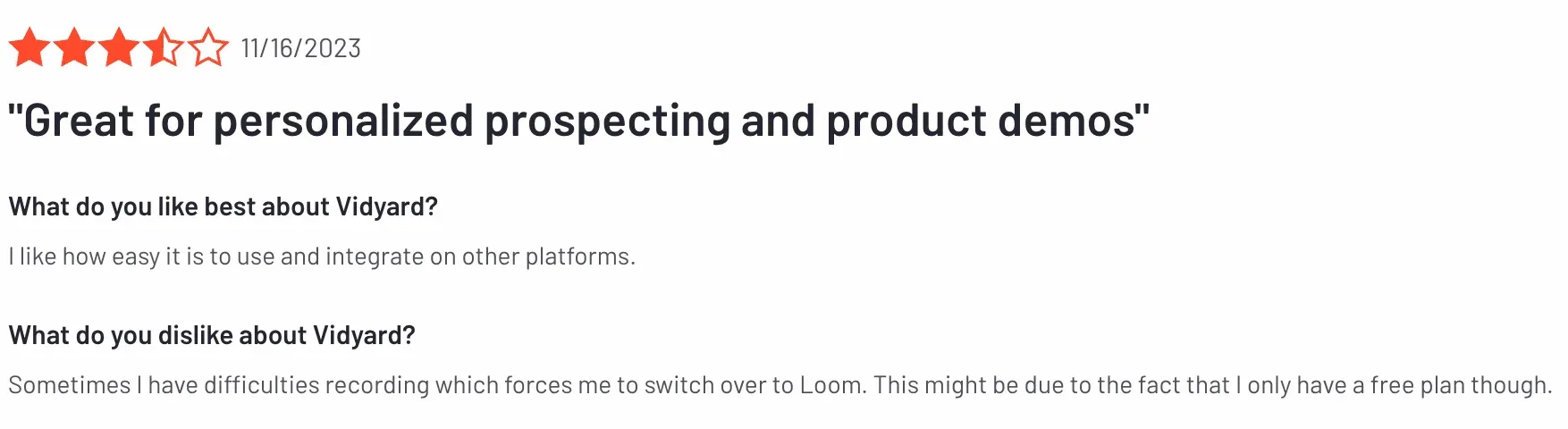Click the empty fifth rating star

[208, 47]
